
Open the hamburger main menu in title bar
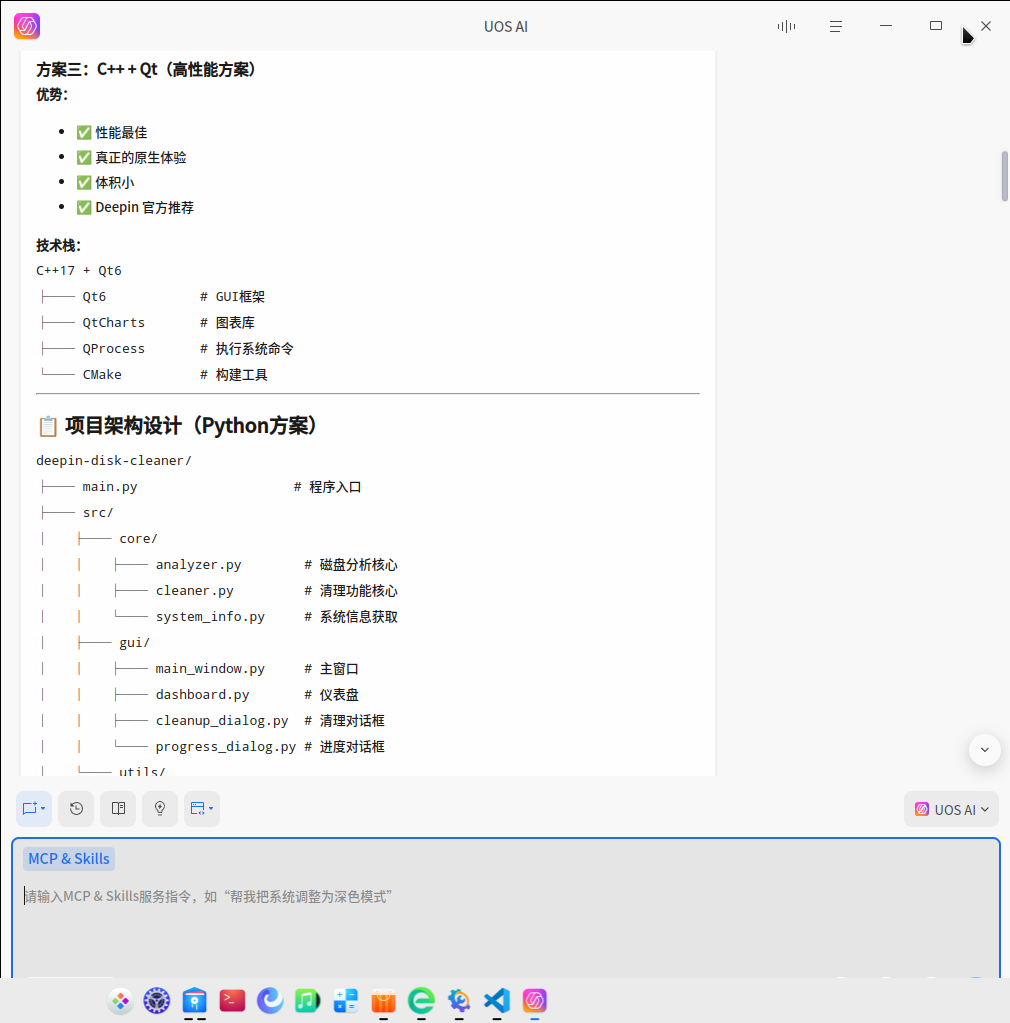(x=836, y=26)
